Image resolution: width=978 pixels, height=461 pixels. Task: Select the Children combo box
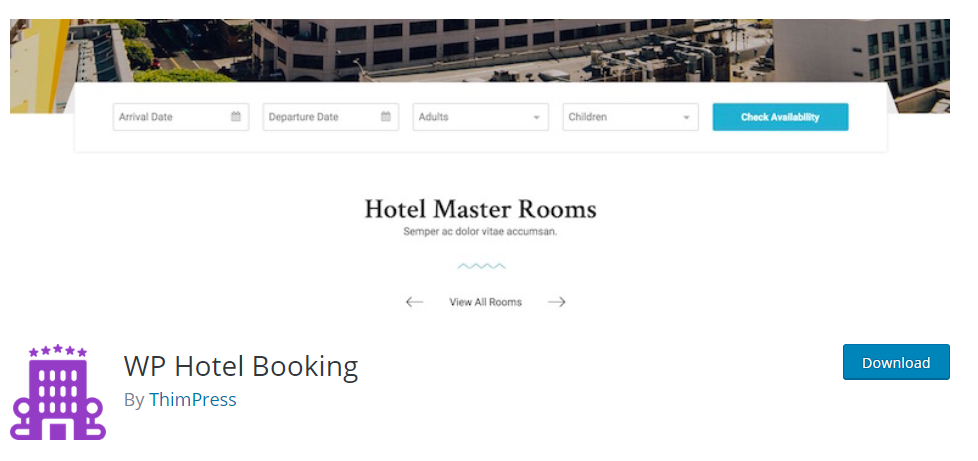click(630, 117)
